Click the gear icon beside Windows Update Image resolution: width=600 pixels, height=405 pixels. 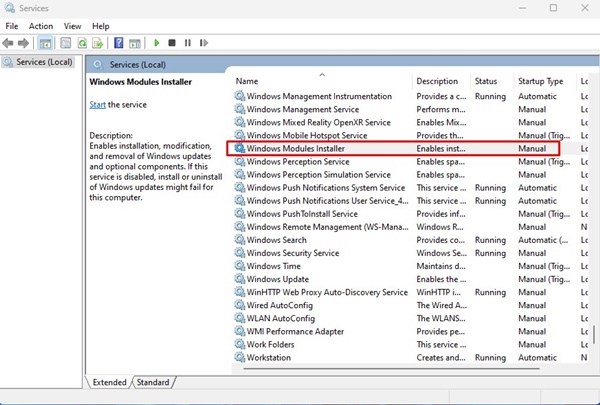point(240,279)
